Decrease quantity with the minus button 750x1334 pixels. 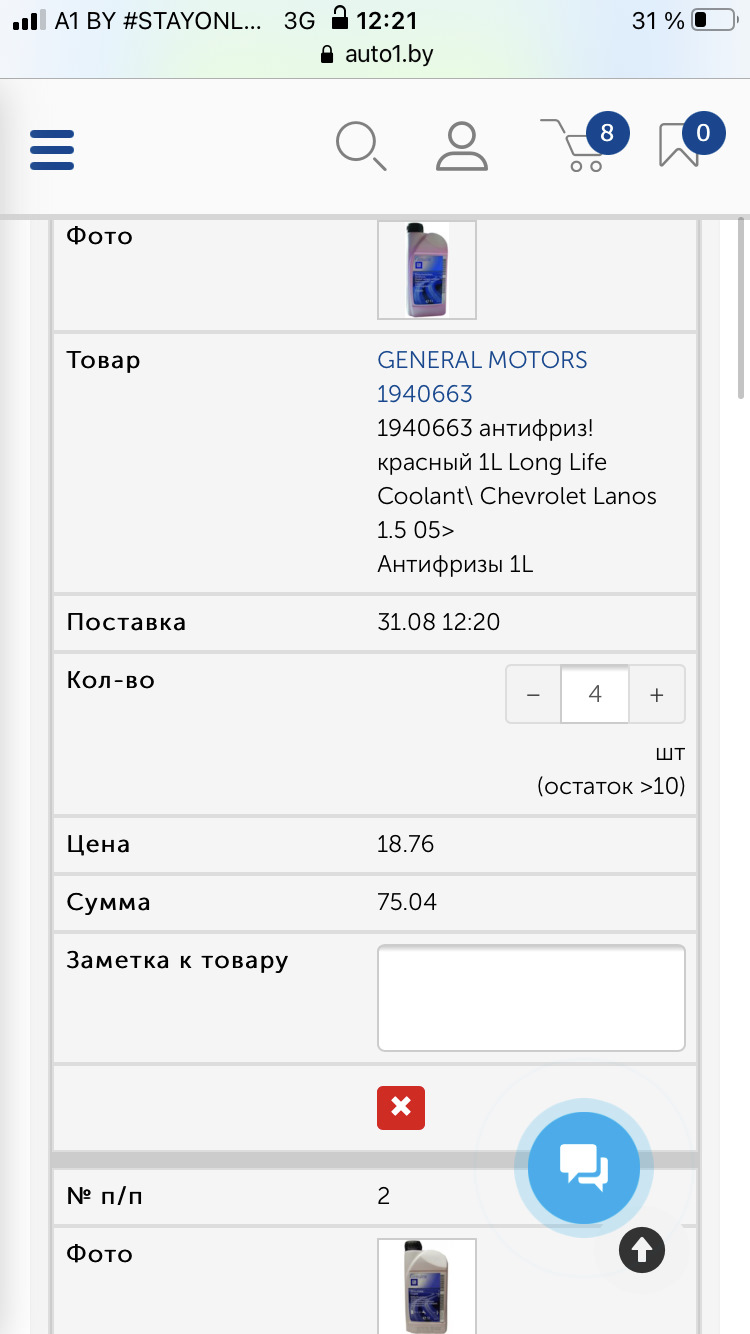tap(533, 694)
